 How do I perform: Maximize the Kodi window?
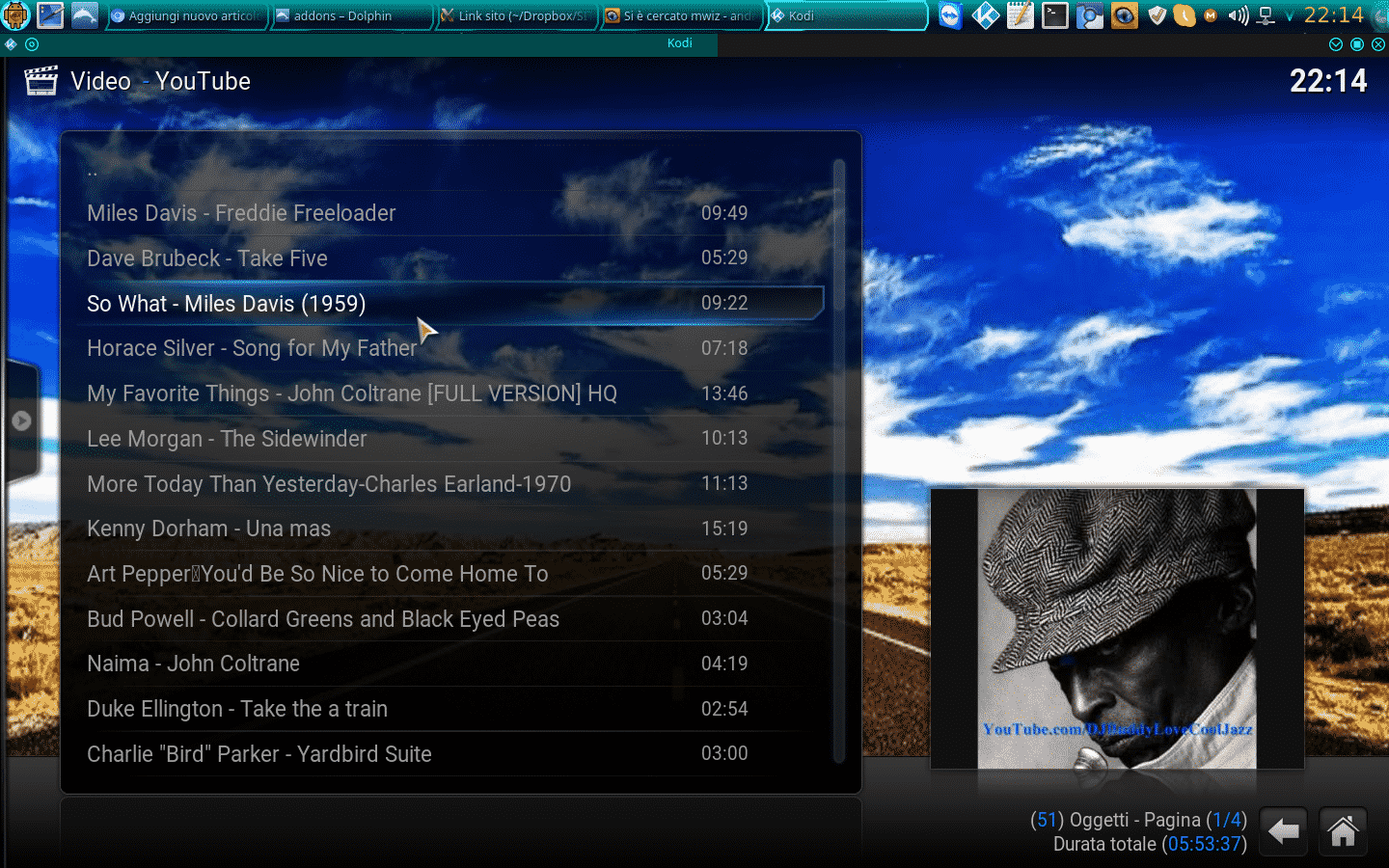(x=1357, y=44)
